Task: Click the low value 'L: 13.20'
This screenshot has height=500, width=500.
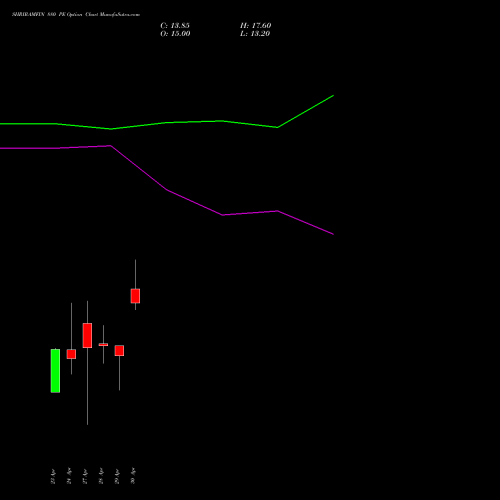Action: click(x=255, y=34)
